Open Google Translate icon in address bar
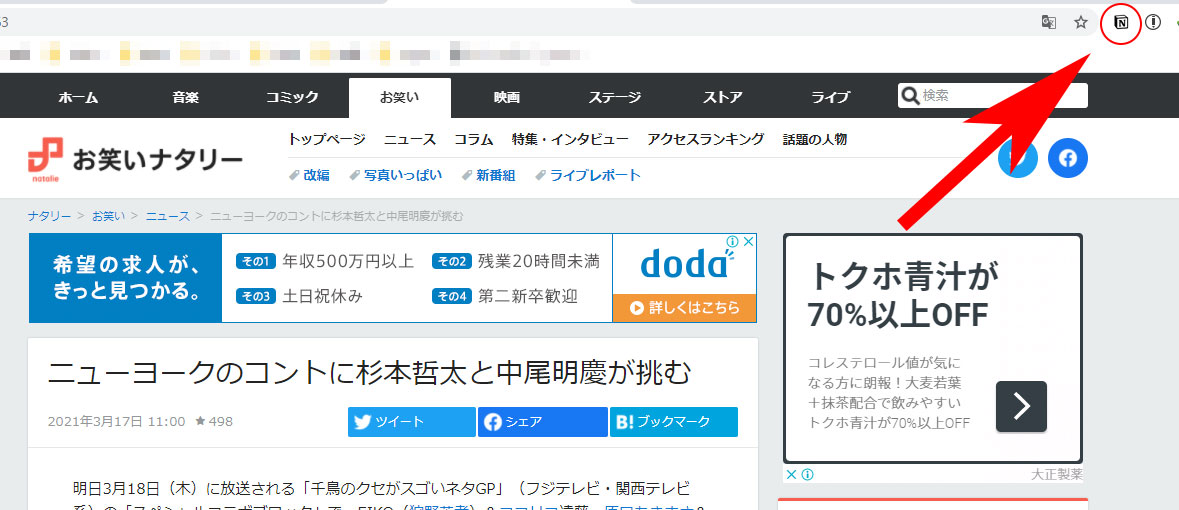The height and width of the screenshot is (510, 1179). point(1049,23)
